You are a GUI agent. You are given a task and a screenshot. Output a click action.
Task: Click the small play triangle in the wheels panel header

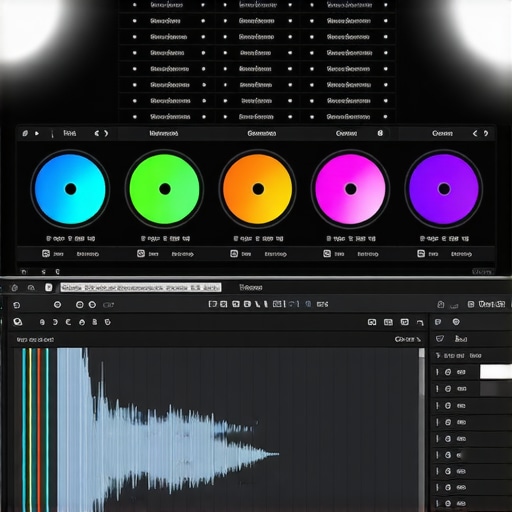click(x=37, y=133)
